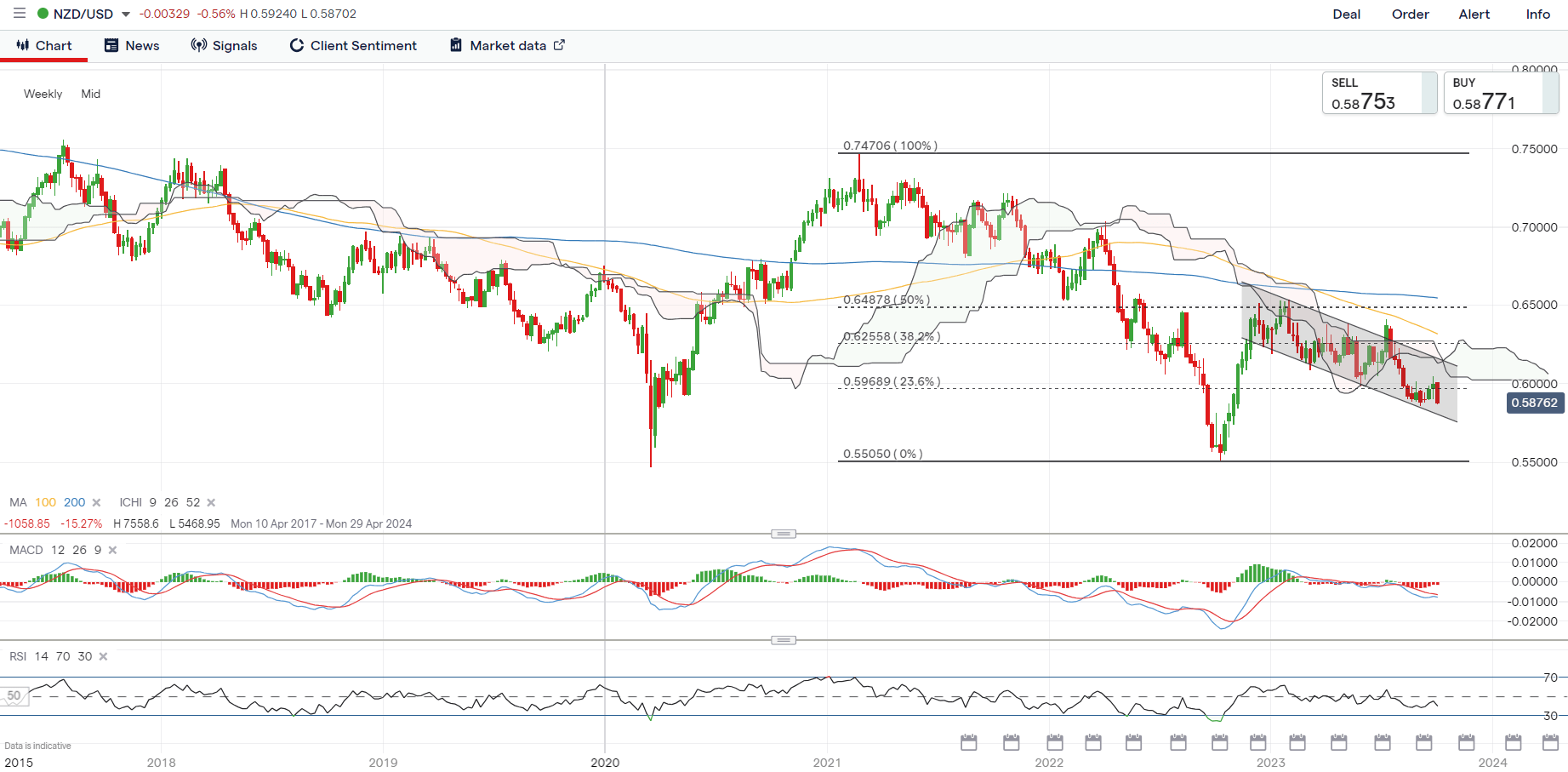Viewport: 1568px width, 772px height.
Task: Select the 0.59689 (23.6%) Fibonacci label
Action: pos(892,381)
